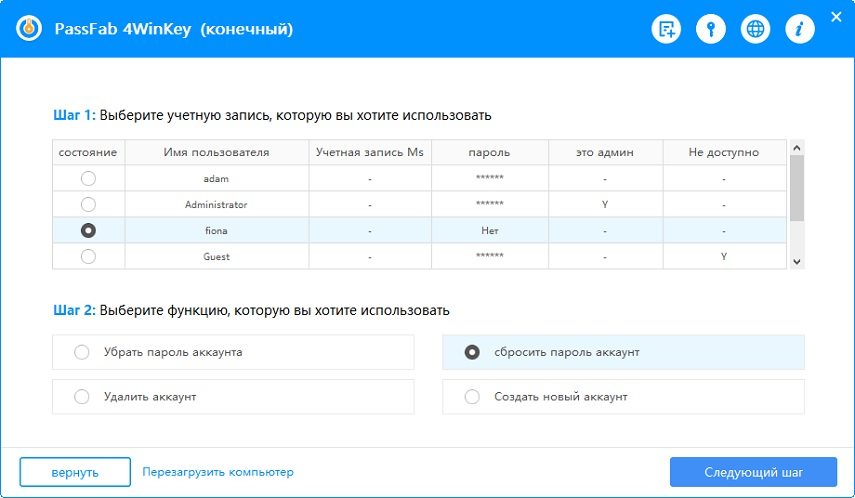Click the accounts table scrollbar thumb
The image size is (855, 498).
pos(797,188)
